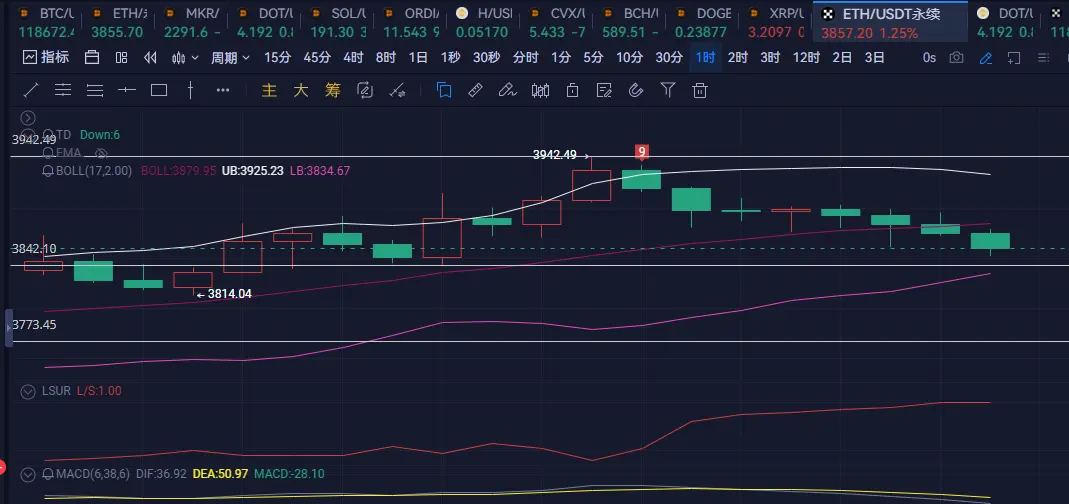Collapse the LSUR indicator panel chevron
This screenshot has width=1069, height=504.
coord(28,391)
